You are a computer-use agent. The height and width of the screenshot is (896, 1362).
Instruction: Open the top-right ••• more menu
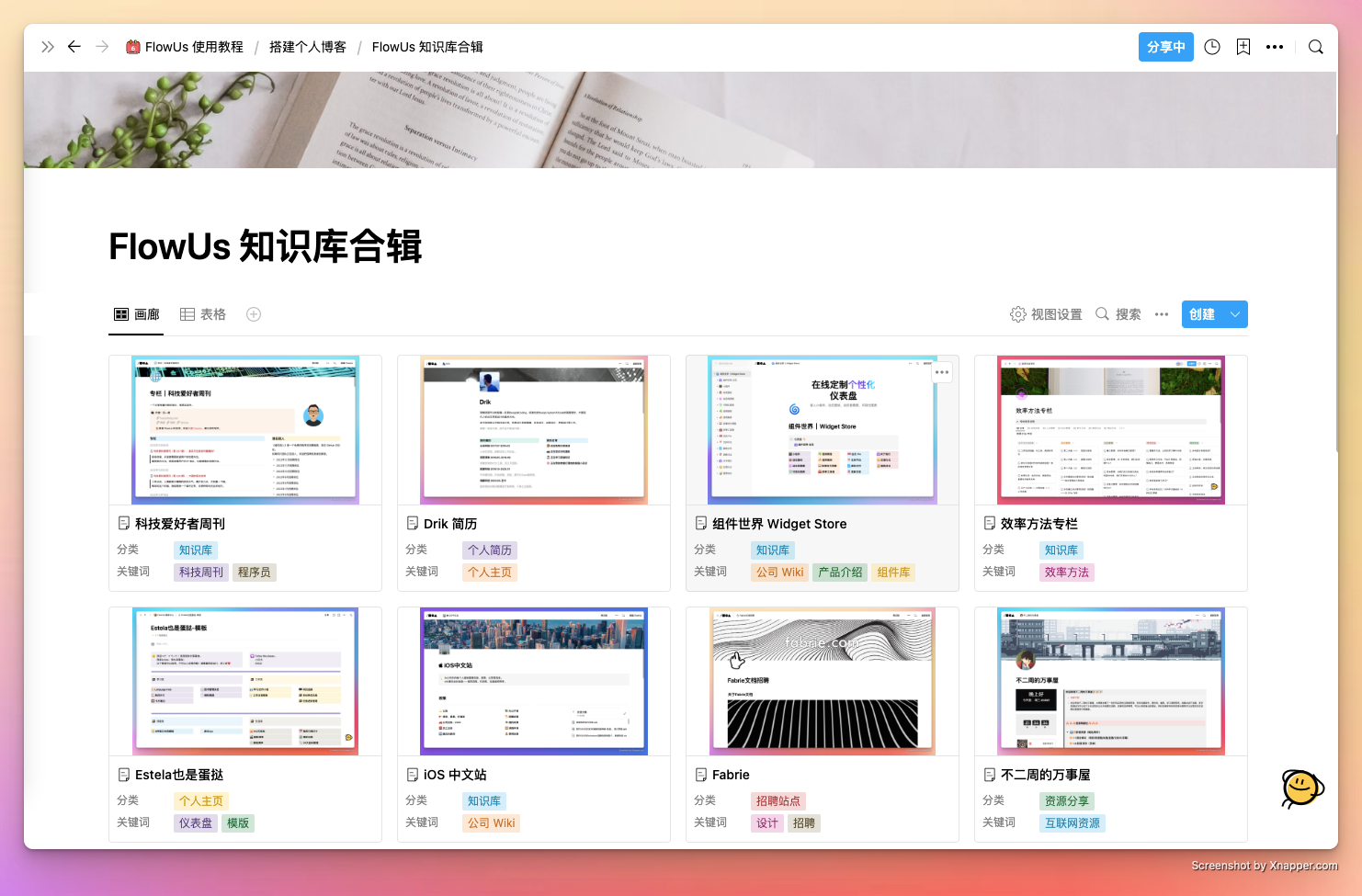1275,47
